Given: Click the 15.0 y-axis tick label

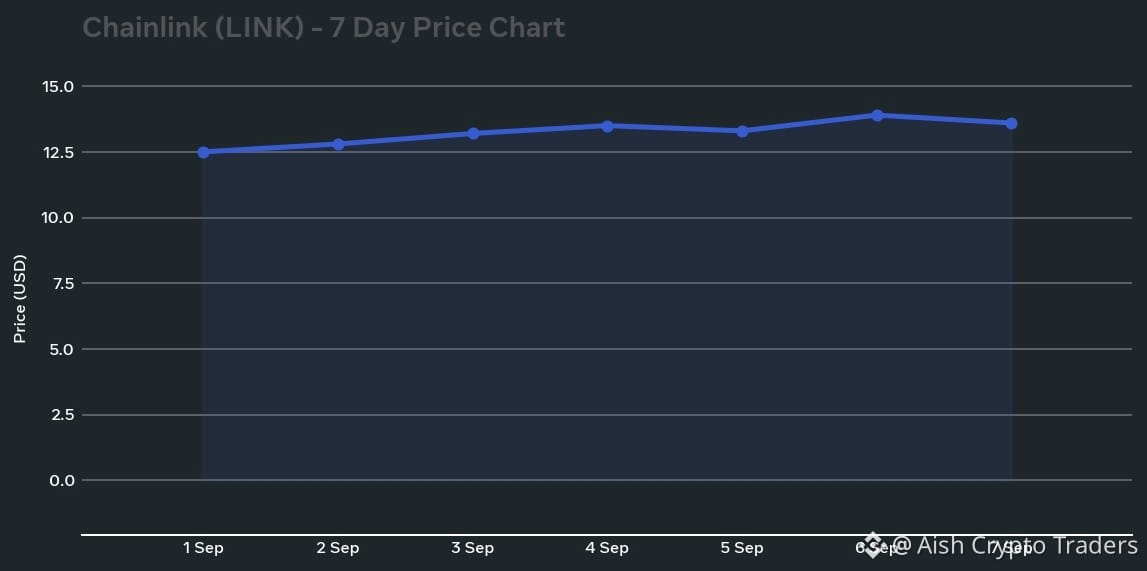Looking at the screenshot, I should tap(59, 86).
